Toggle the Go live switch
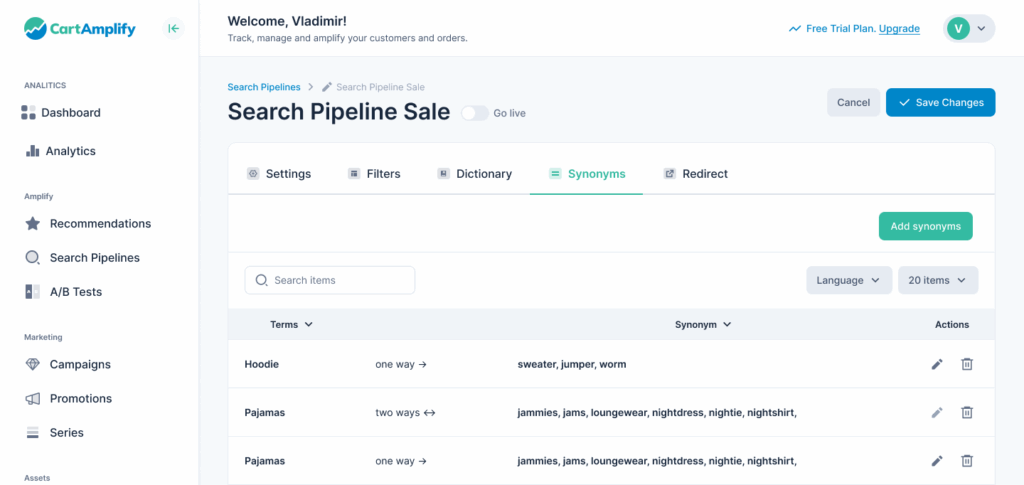Viewport: 1024px width, 485px height. 474,113
